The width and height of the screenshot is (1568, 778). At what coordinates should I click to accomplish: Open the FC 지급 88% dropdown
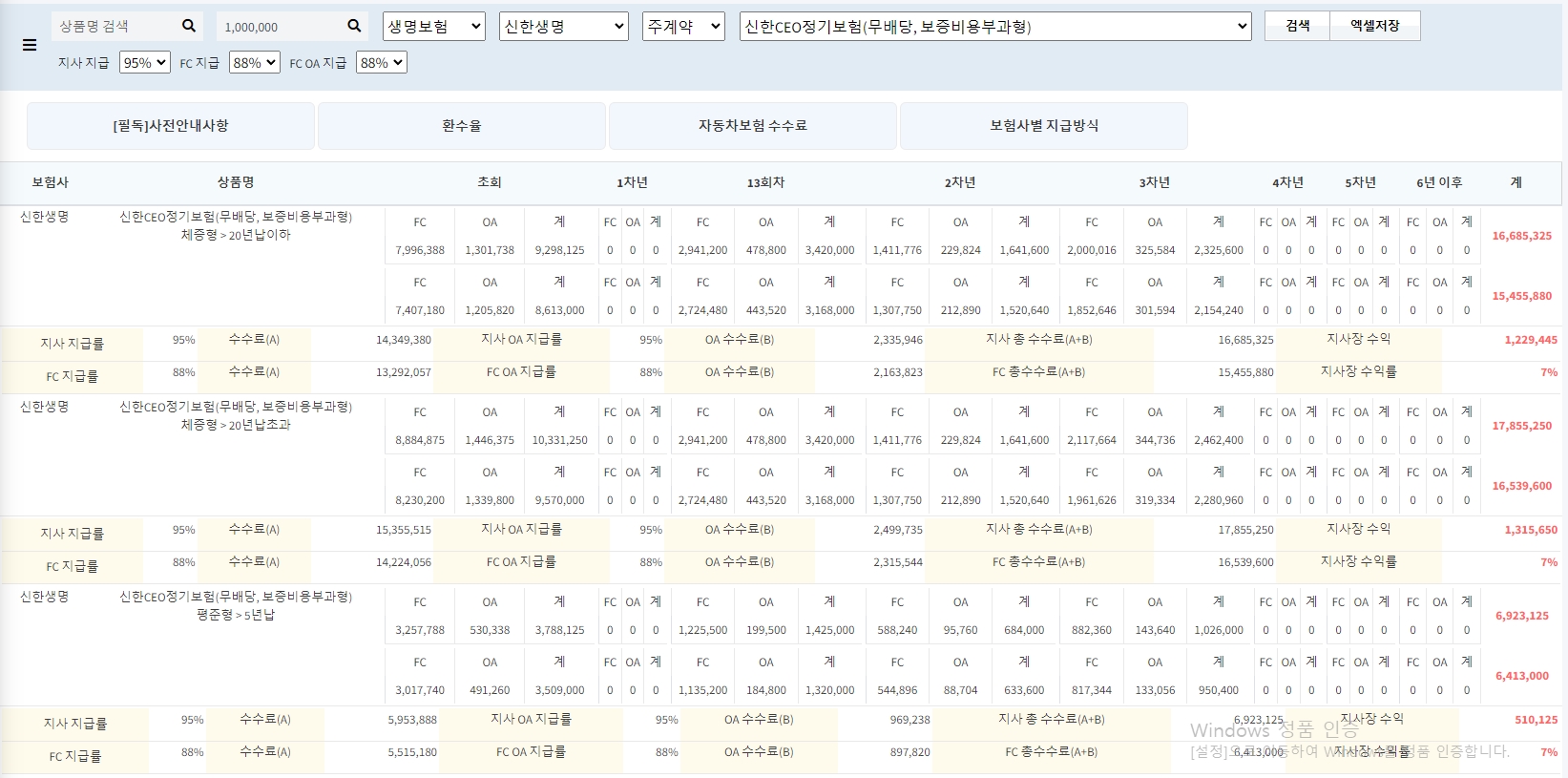(255, 62)
